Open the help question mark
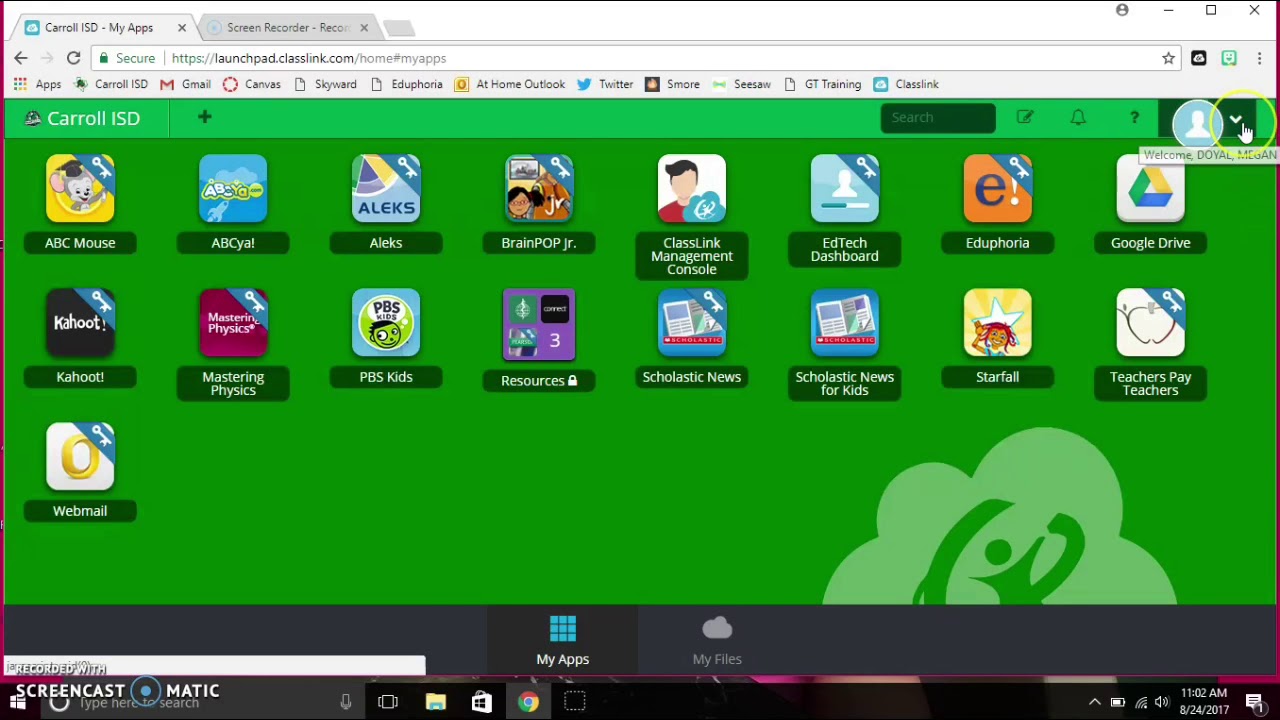1280x720 pixels. tap(1134, 118)
